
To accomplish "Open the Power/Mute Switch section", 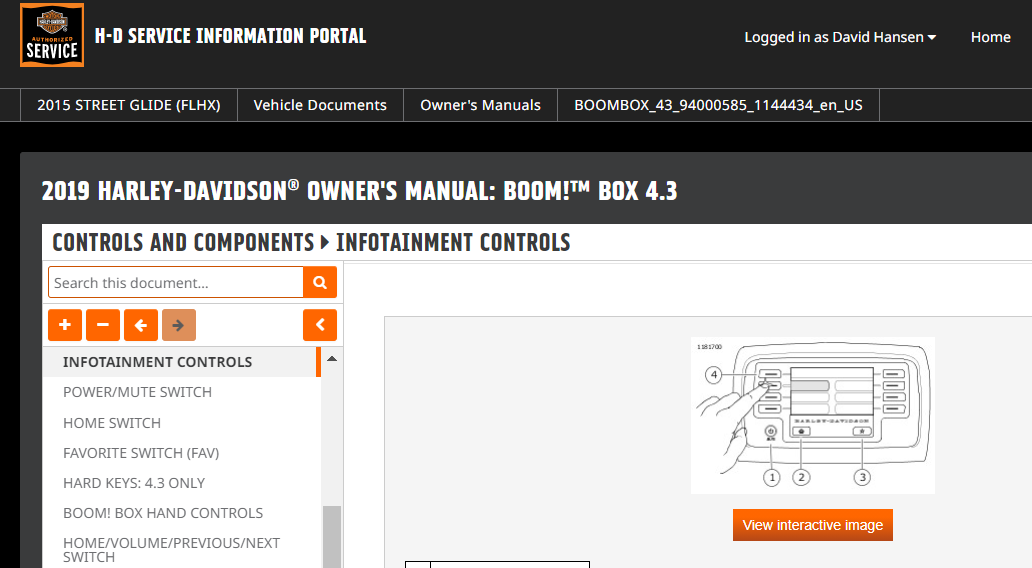I will click(x=137, y=392).
